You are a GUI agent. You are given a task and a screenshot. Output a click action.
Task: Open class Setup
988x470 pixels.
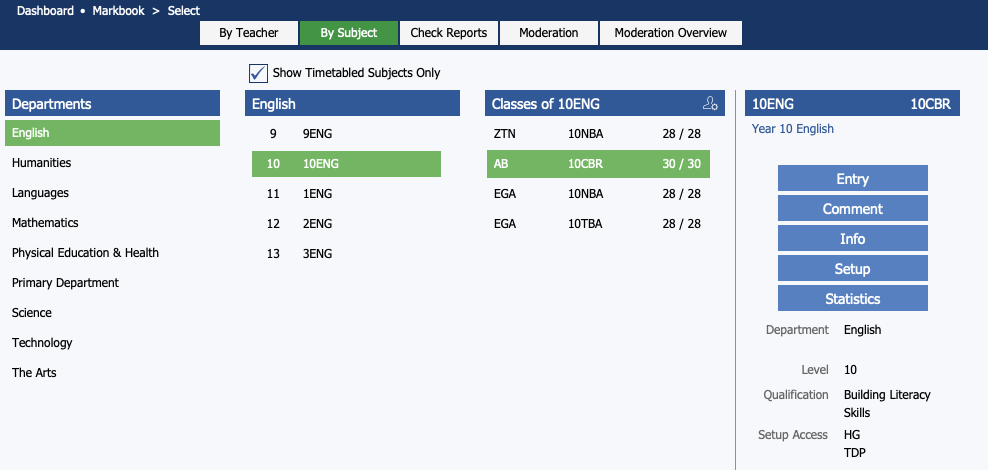[852, 269]
